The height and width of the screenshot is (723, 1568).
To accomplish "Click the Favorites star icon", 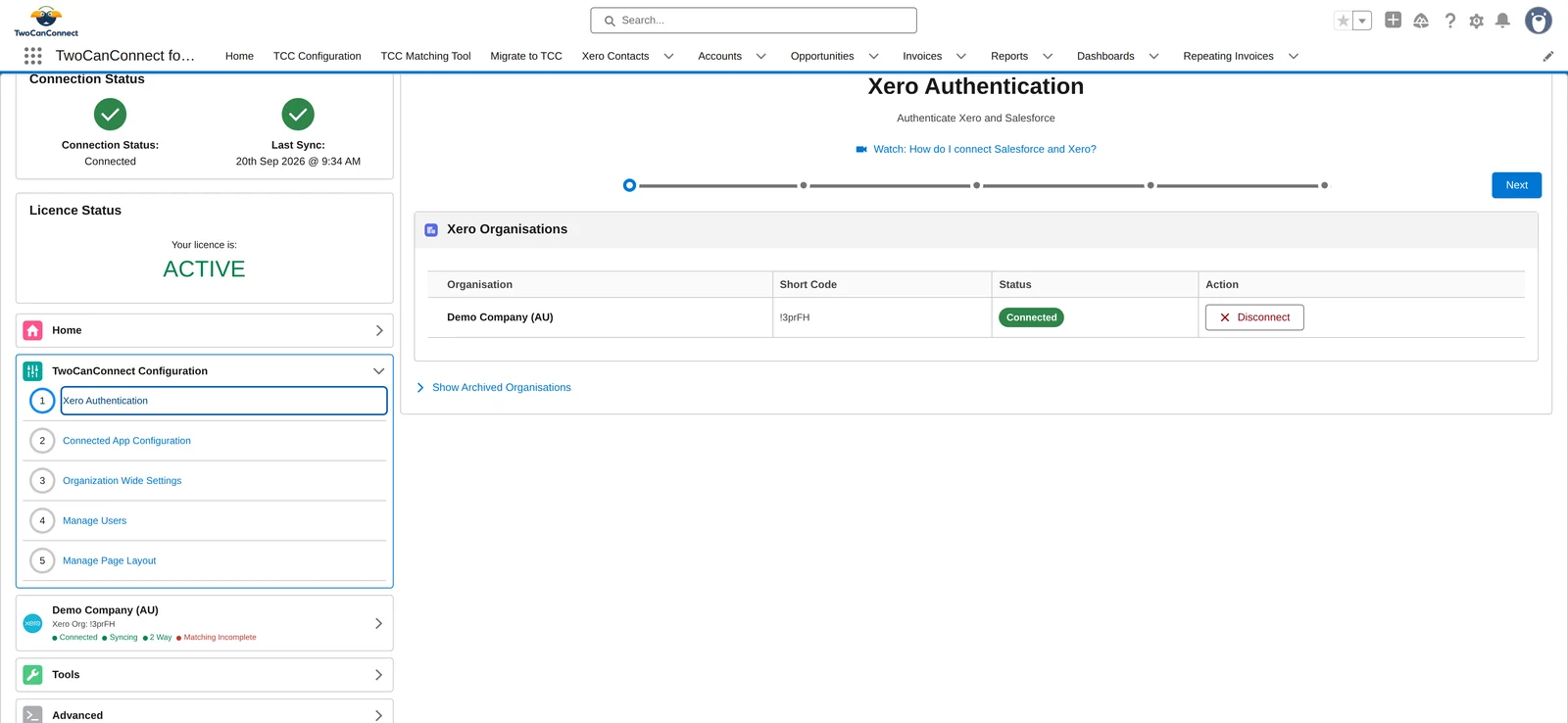I will click(1344, 21).
